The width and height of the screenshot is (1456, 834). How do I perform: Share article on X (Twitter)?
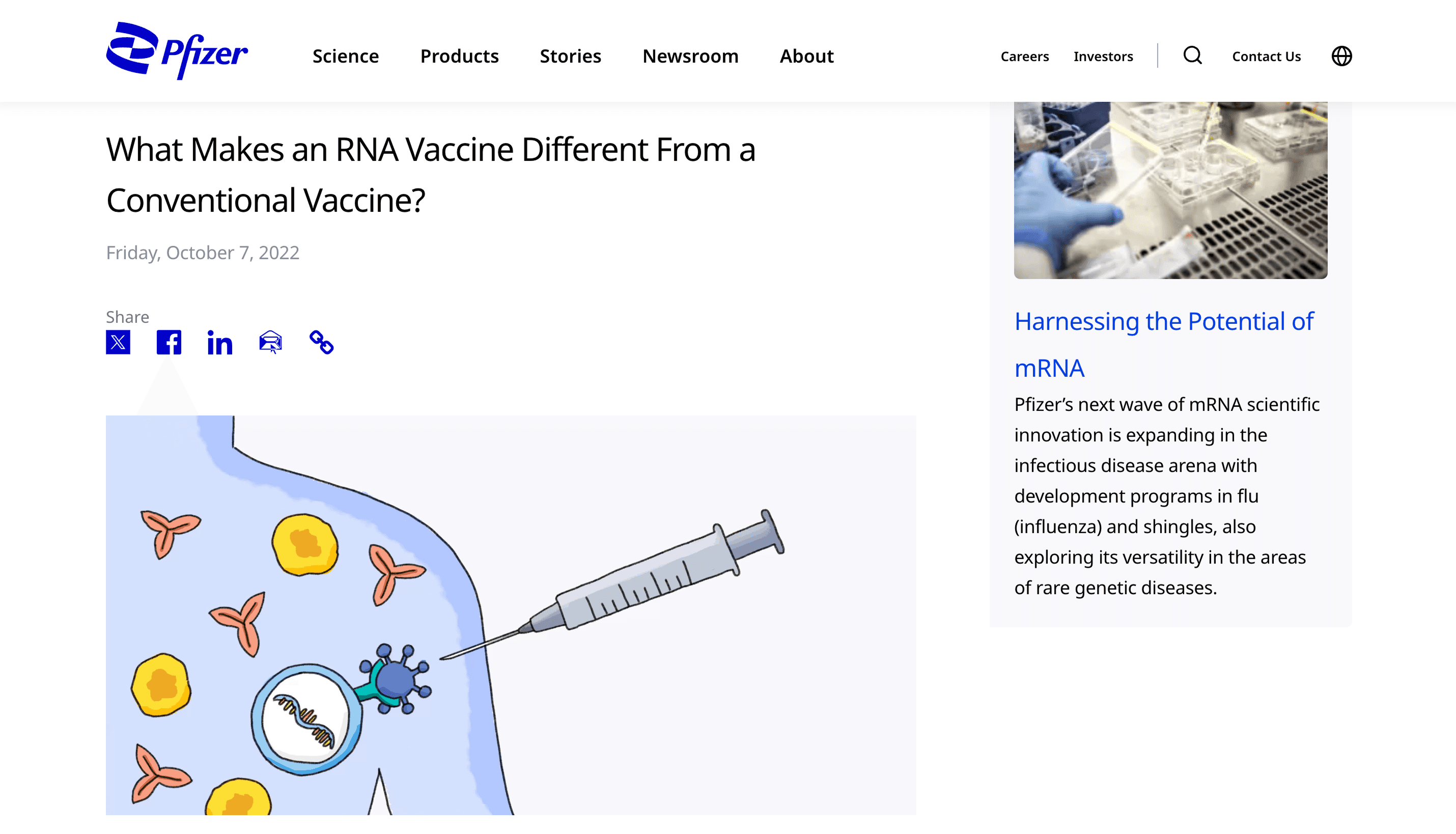[x=118, y=343]
